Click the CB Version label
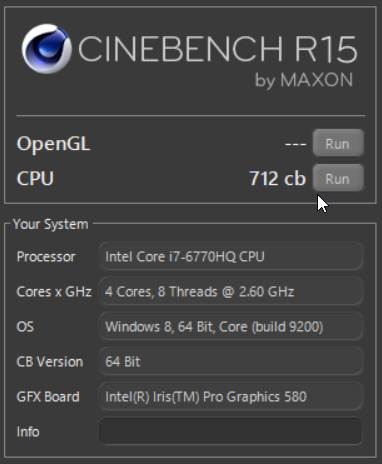 [x=50, y=362]
